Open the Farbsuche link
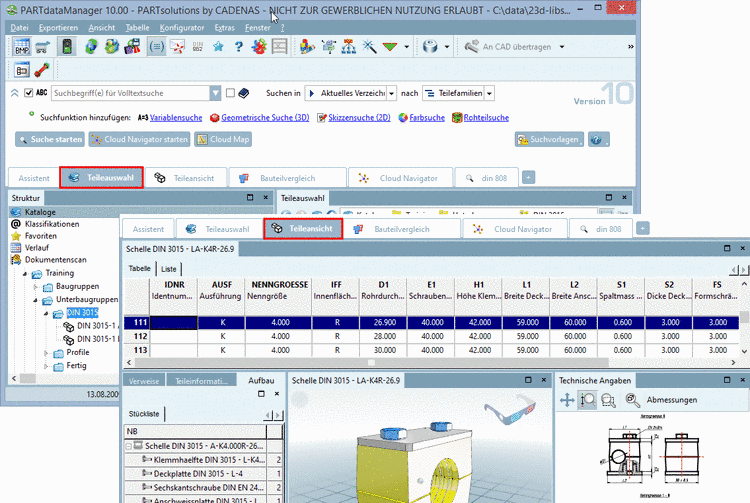750x503 pixels. click(427, 118)
